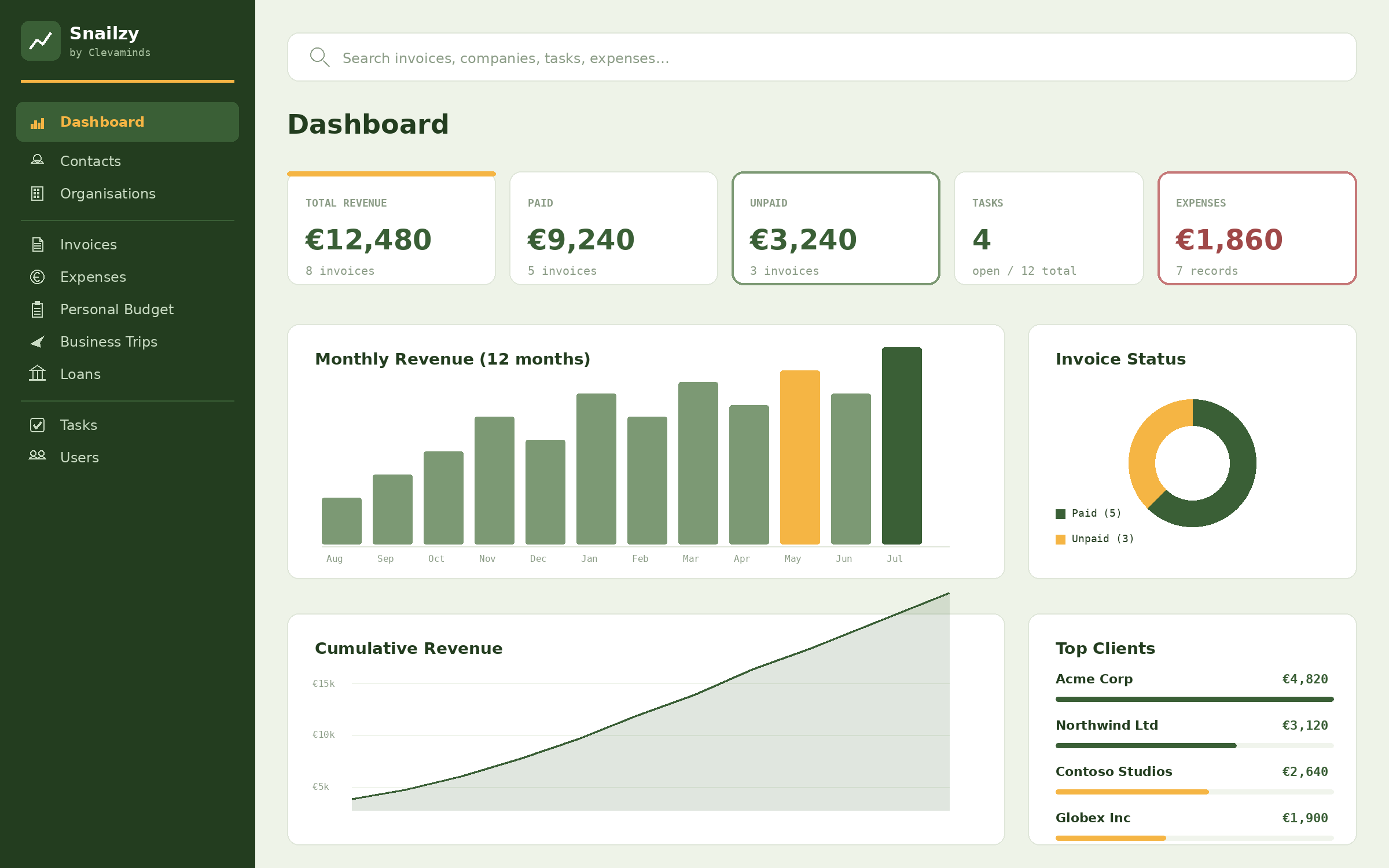Click the Globex Inc client name
This screenshot has width=1389, height=868.
[1093, 818]
